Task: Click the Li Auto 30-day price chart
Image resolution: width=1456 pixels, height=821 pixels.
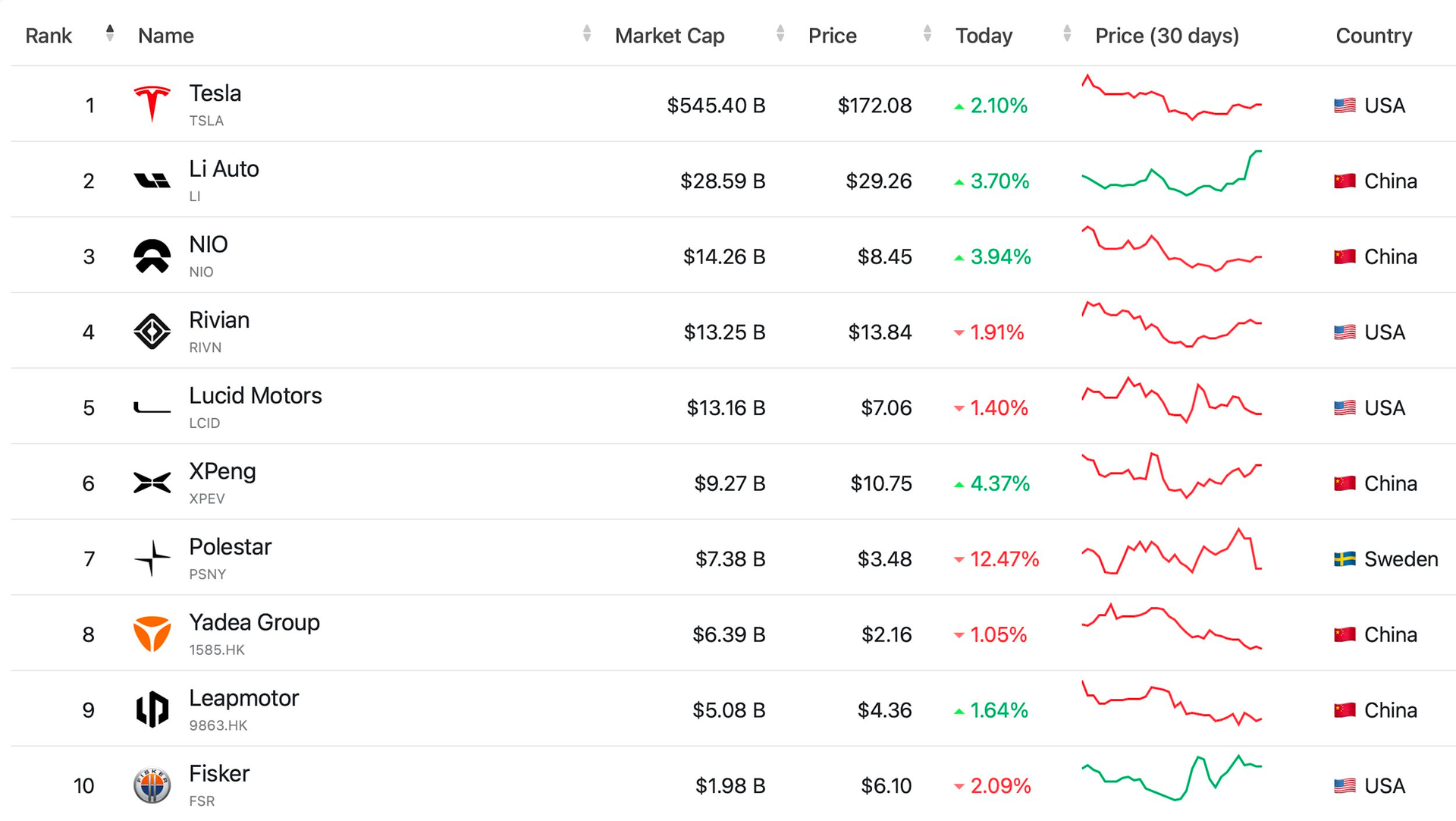Action: pyautogui.click(x=1172, y=175)
